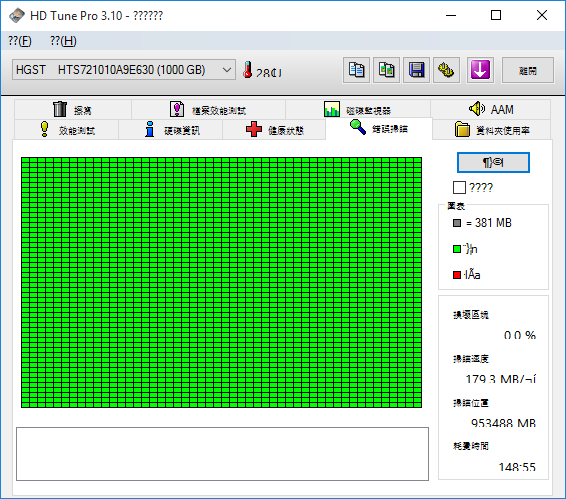The height and width of the screenshot is (499, 566).
Task: Click the floppy disk save icon
Action: [416, 70]
